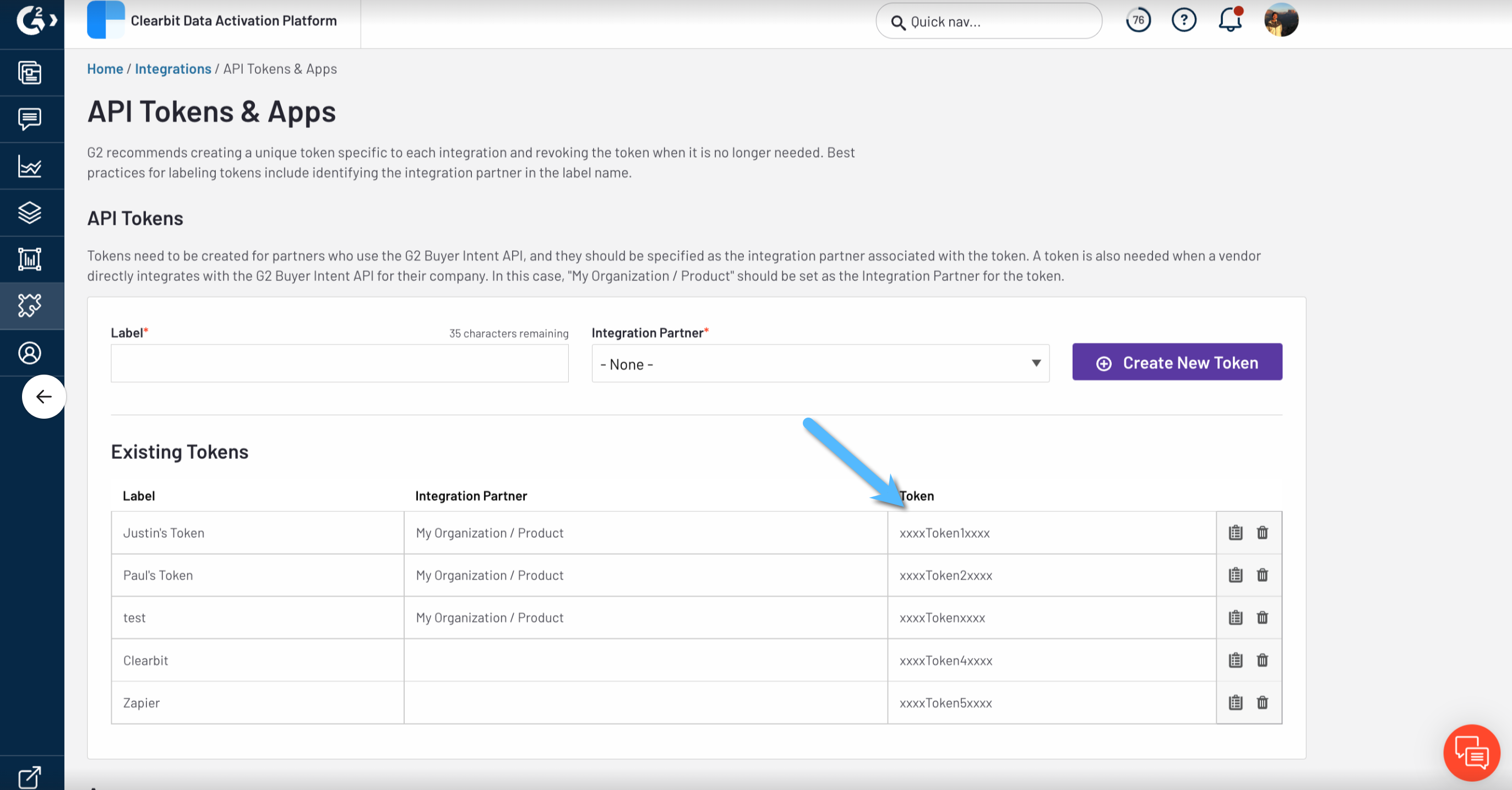Select the test label cell
1512x790 pixels.
[258, 618]
